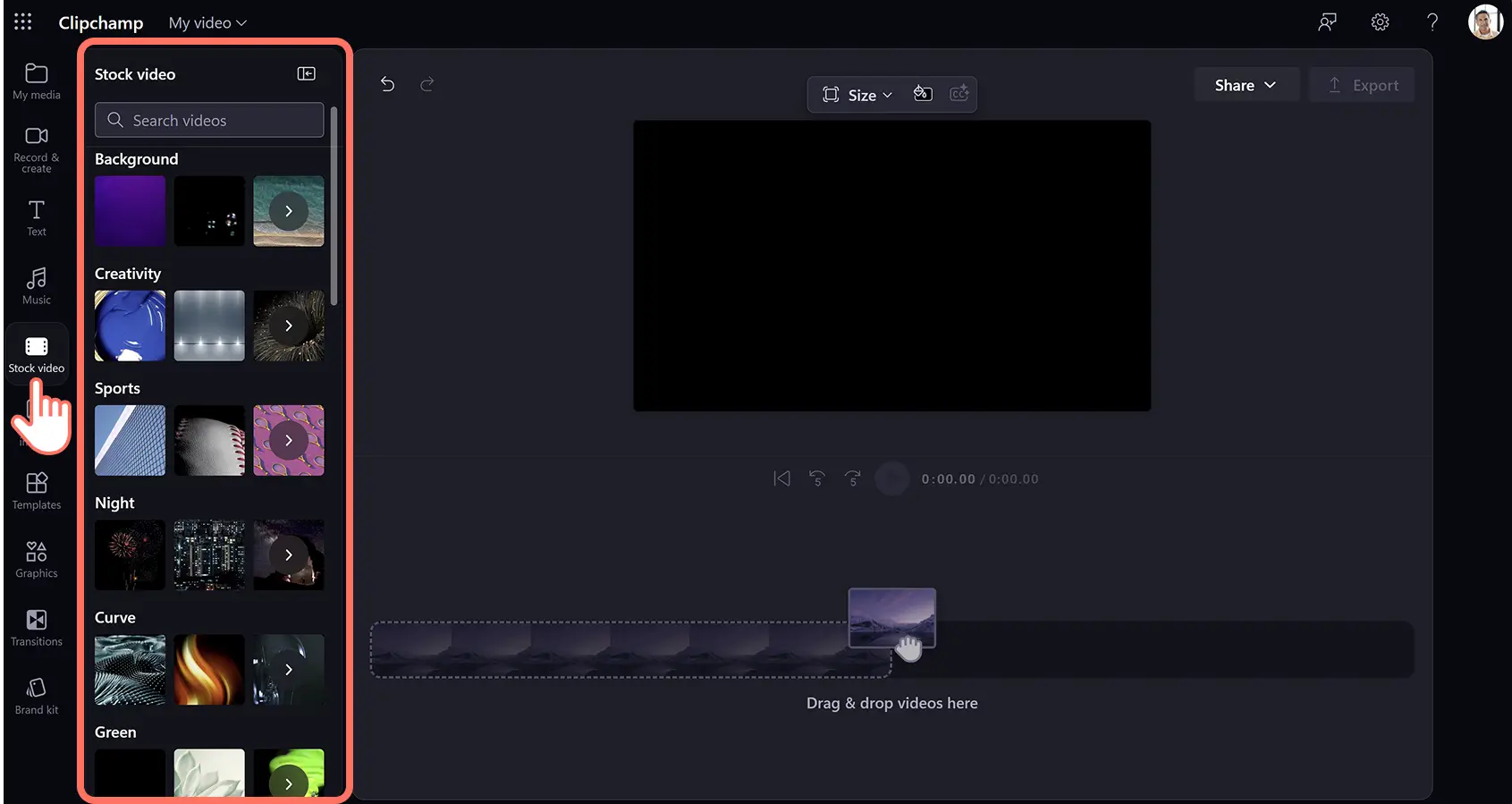Open the My video title dropdown
Viewport: 1512px width, 804px height.
click(207, 23)
